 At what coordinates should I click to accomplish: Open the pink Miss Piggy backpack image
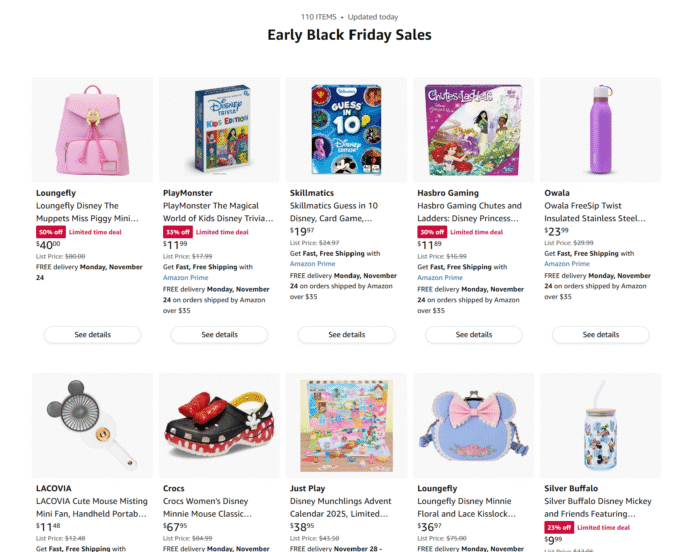click(x=92, y=130)
